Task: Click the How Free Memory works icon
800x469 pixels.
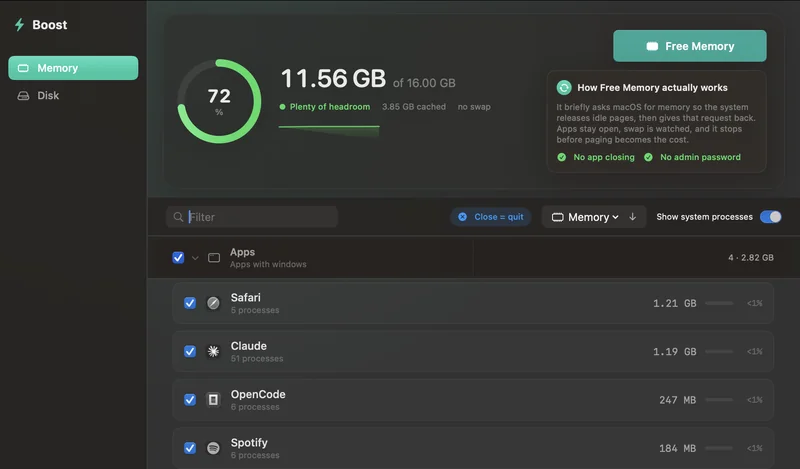Action: [x=564, y=88]
